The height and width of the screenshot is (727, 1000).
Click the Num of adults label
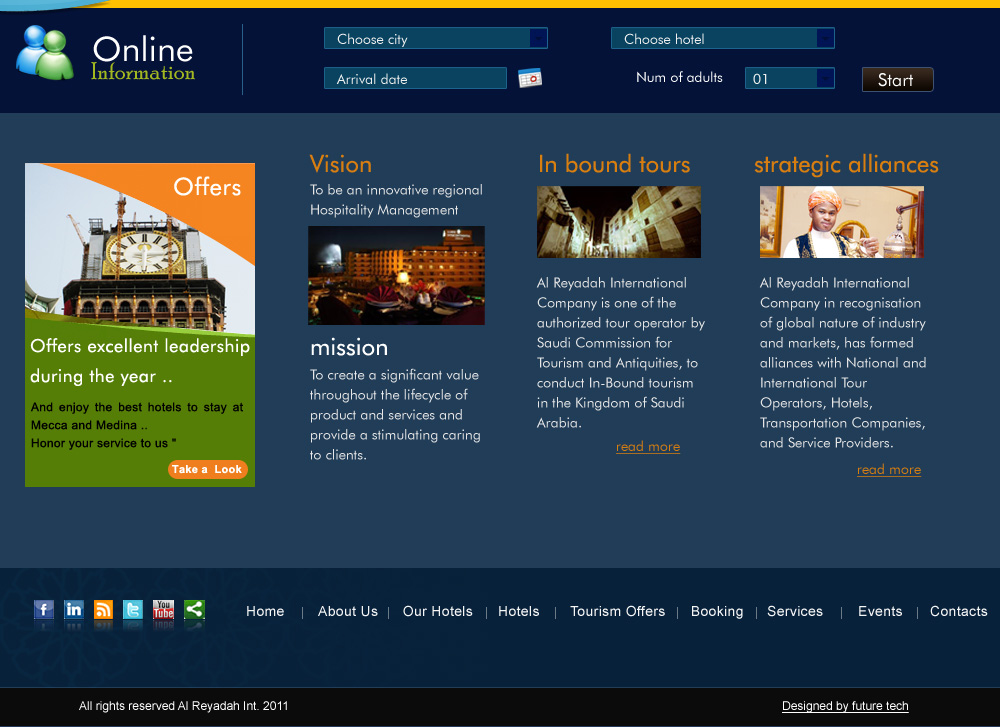pos(679,77)
